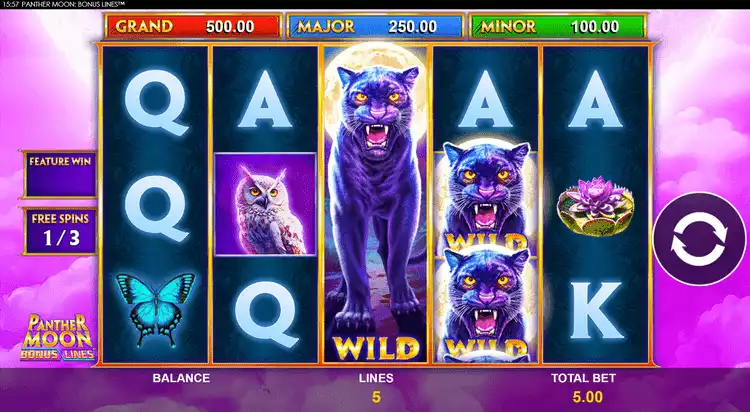The image size is (750, 412).
Task: Click the Lines value 5
Action: click(376, 397)
